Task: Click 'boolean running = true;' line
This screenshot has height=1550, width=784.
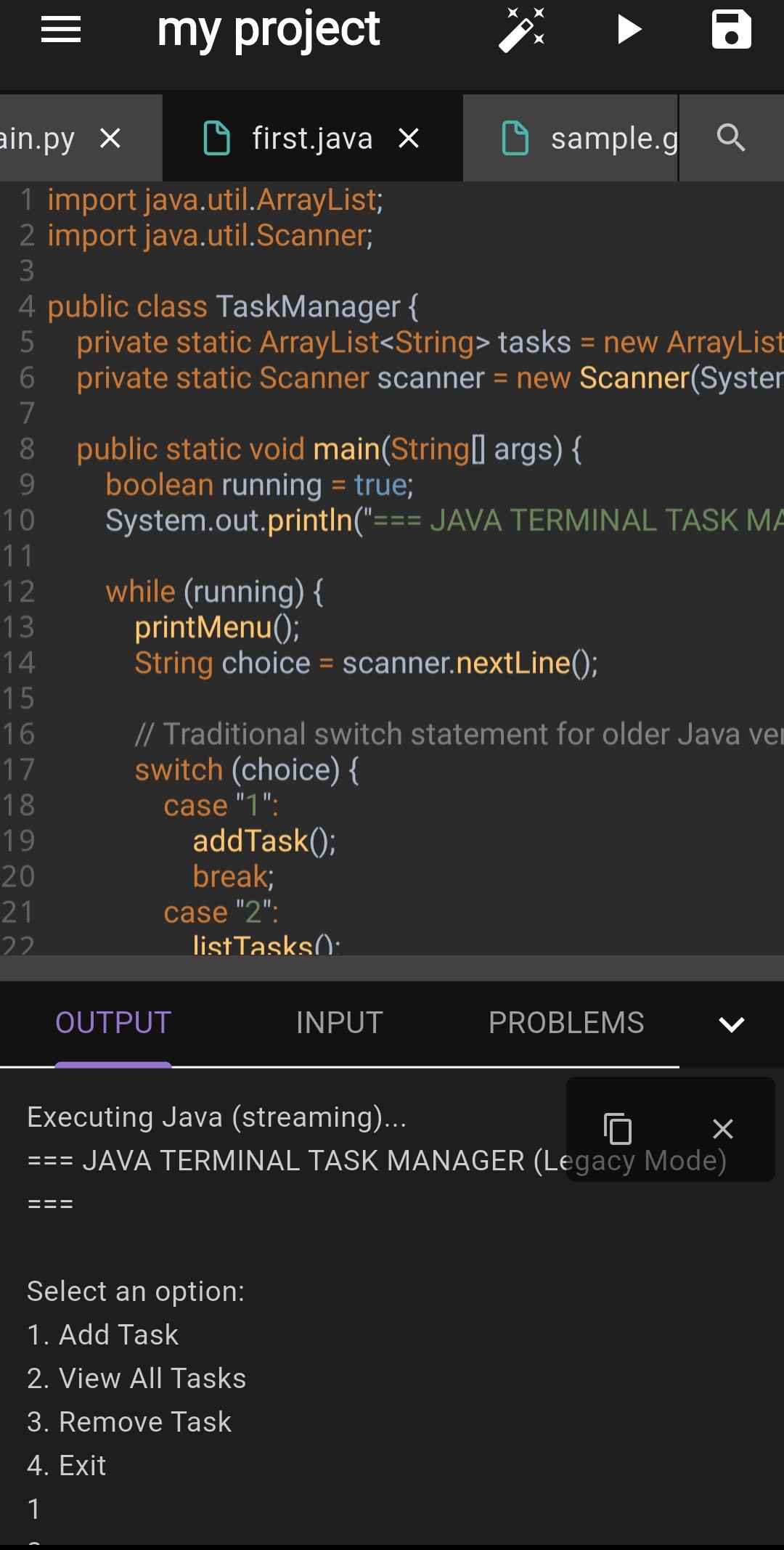Action: 259,484
